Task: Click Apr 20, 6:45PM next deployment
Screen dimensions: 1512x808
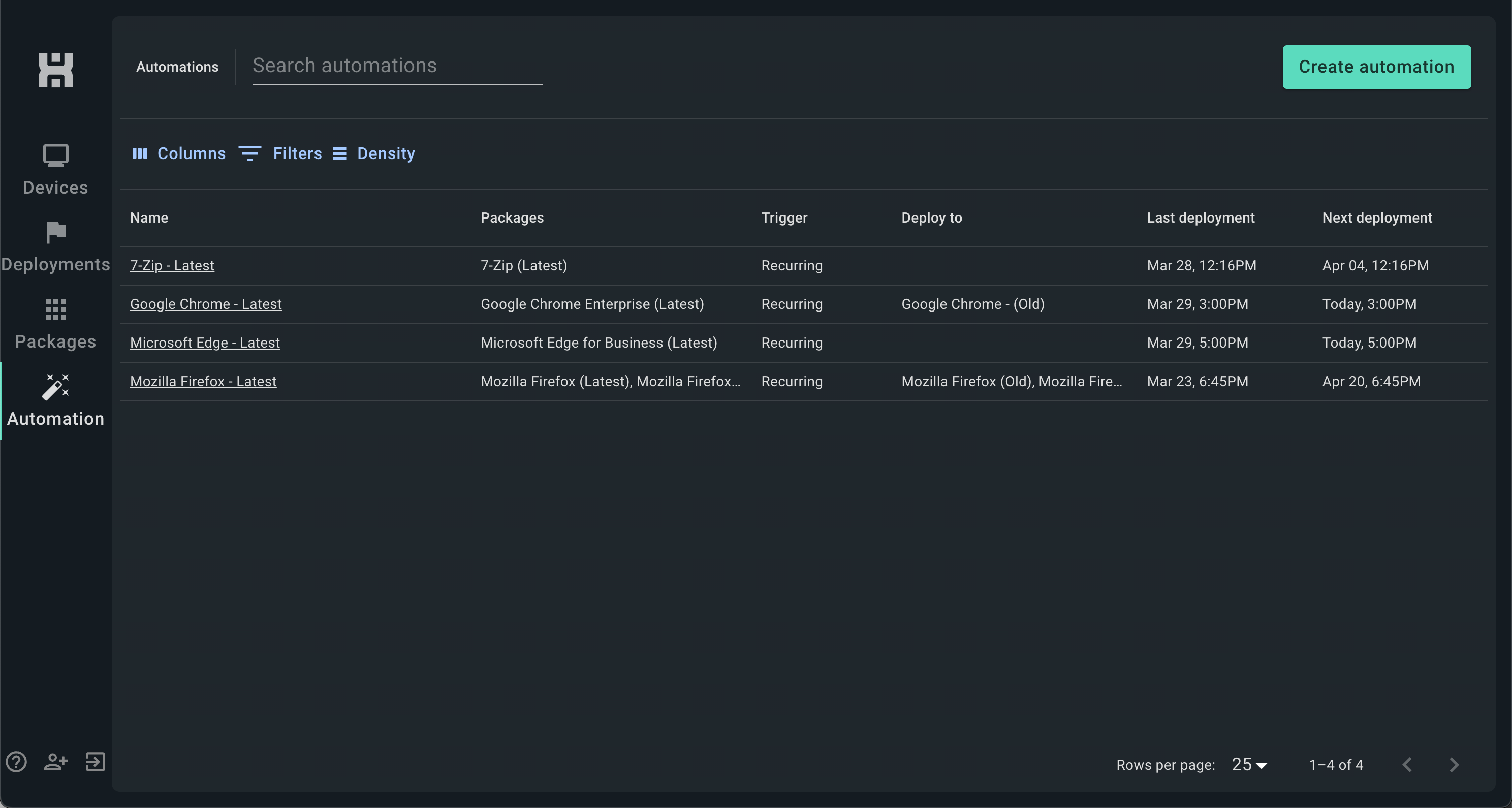Action: [x=1371, y=382]
